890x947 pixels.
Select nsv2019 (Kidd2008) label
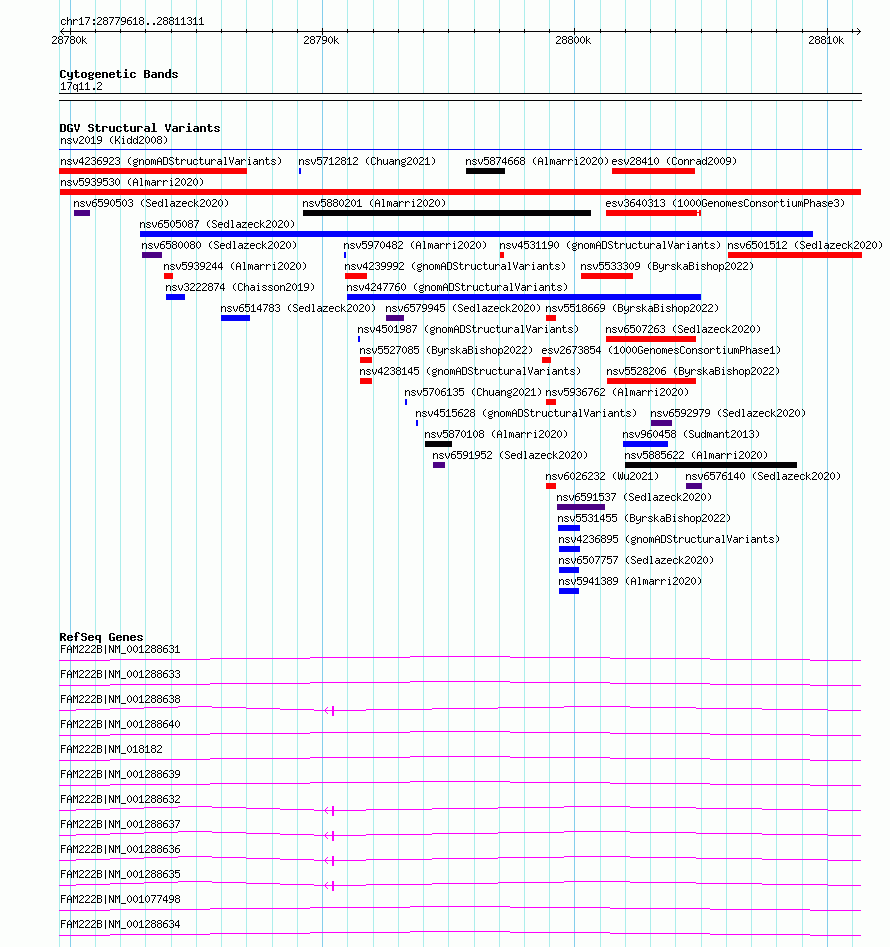(x=114, y=140)
